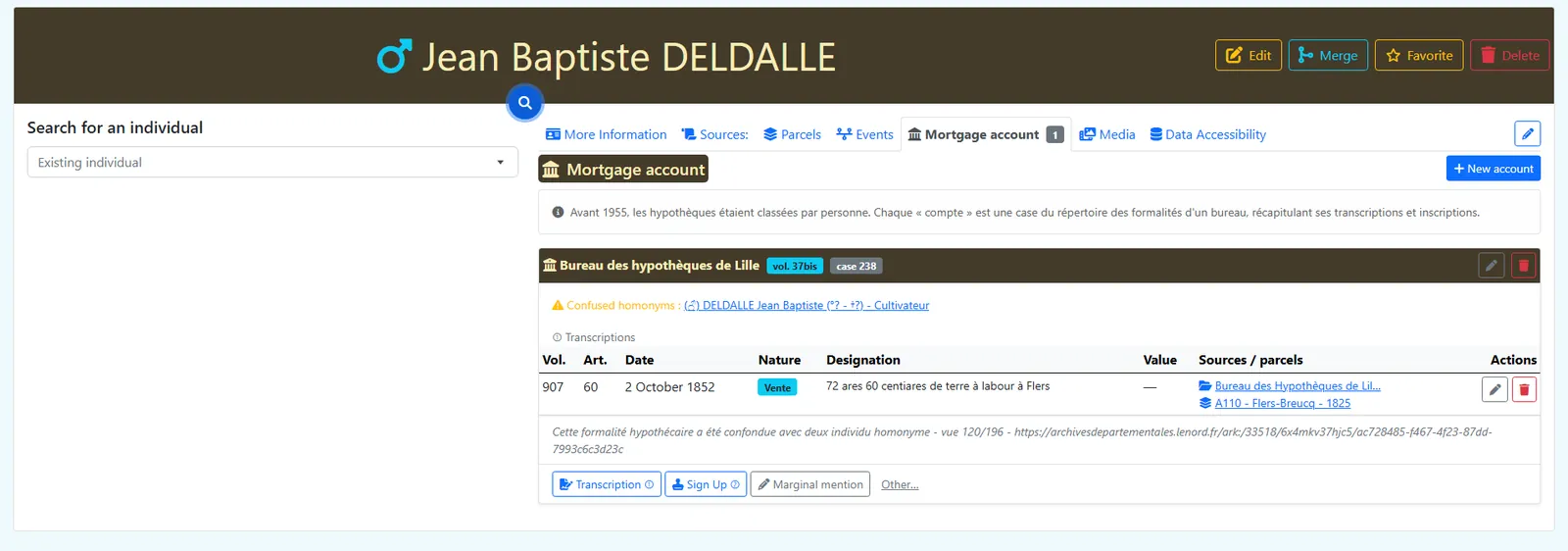Click the Merge button
This screenshot has height=551, width=1568.
(x=1328, y=55)
